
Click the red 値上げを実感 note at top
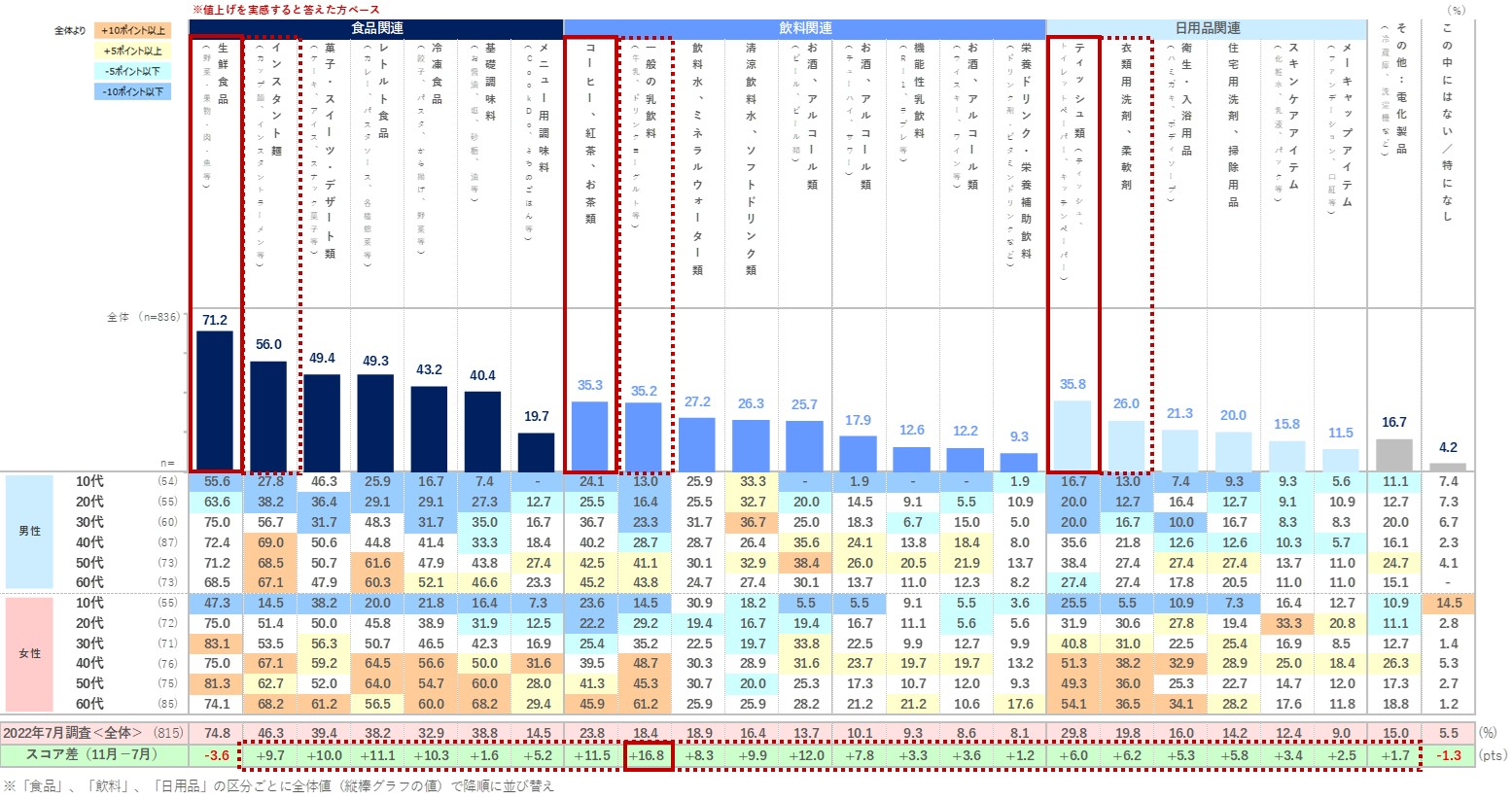click(286, 9)
